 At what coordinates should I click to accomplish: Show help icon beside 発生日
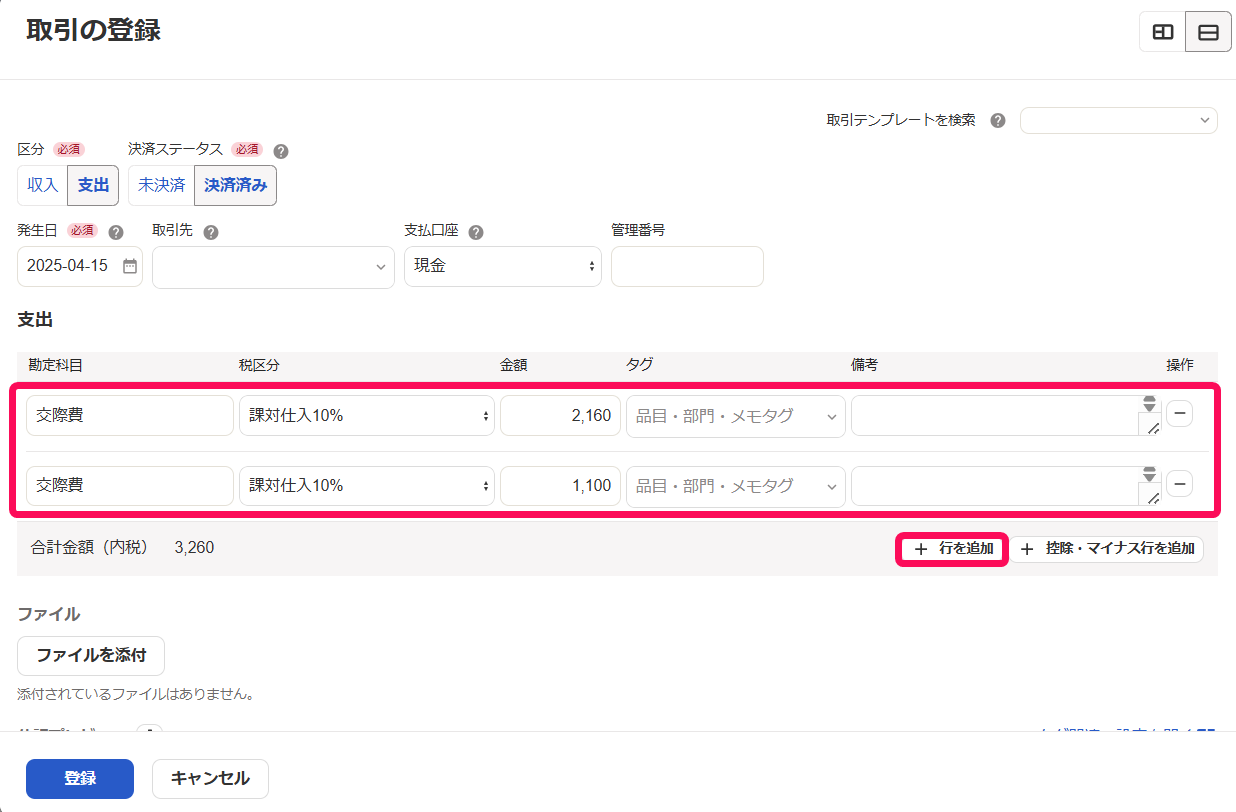[x=116, y=232]
